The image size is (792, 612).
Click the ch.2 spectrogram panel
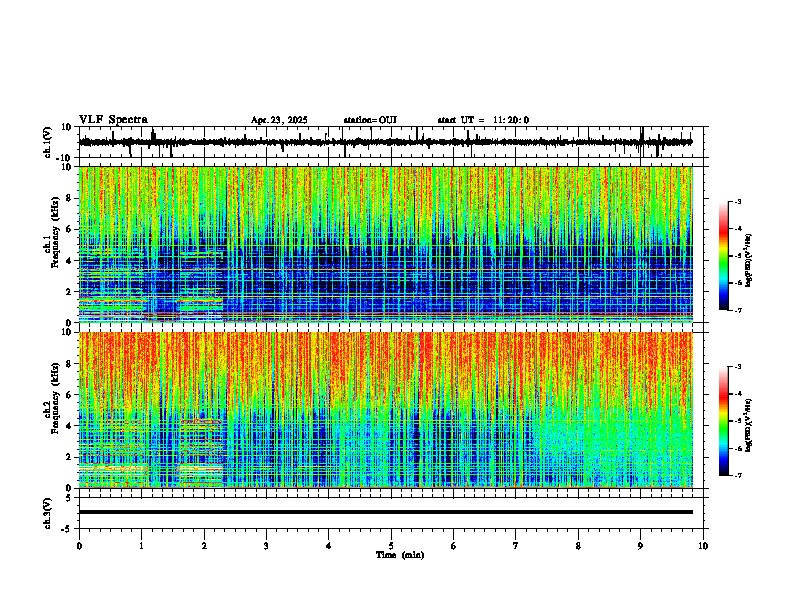click(386, 410)
